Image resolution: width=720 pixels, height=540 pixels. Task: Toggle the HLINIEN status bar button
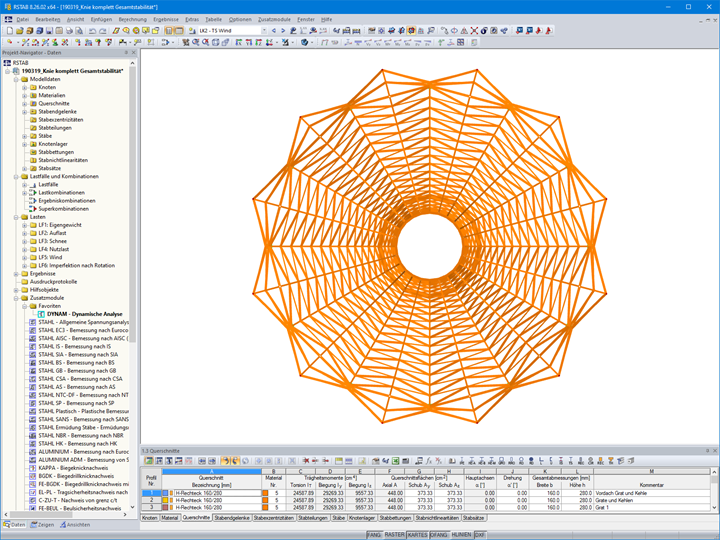click(x=461, y=535)
